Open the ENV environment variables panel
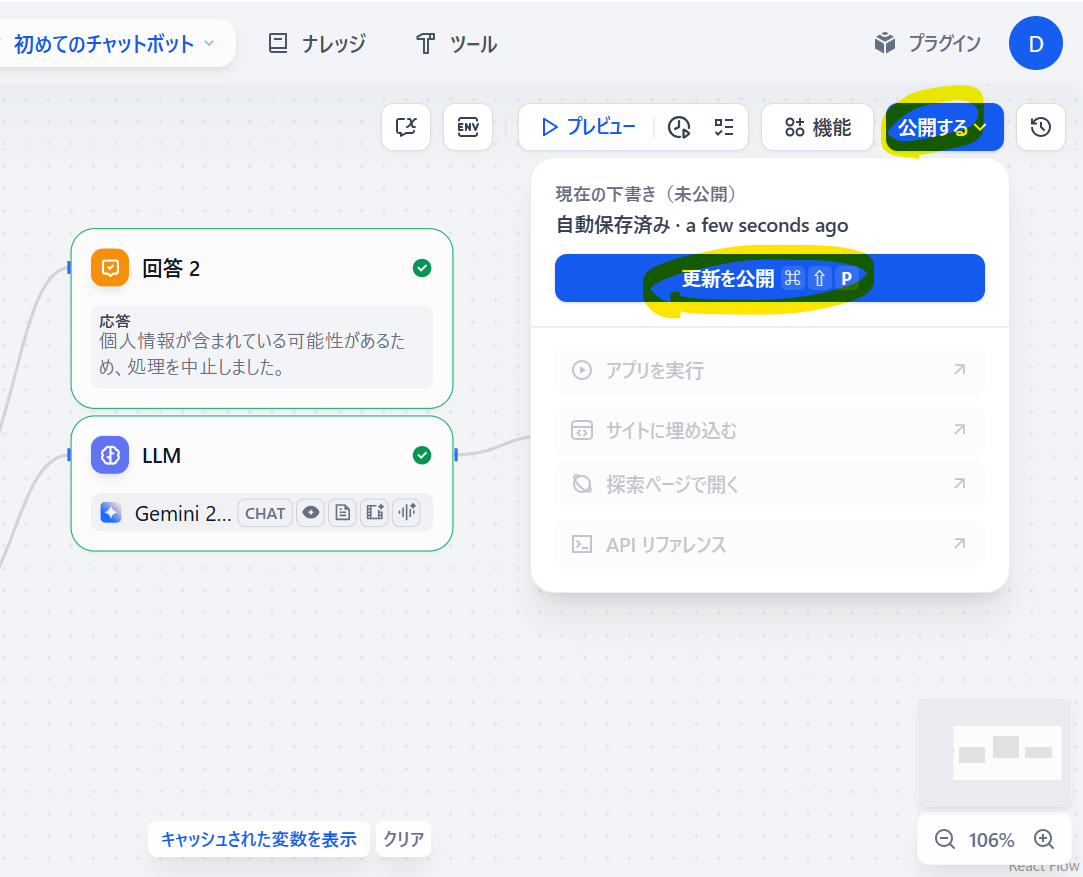This screenshot has width=1083, height=877. pyautogui.click(x=468, y=127)
